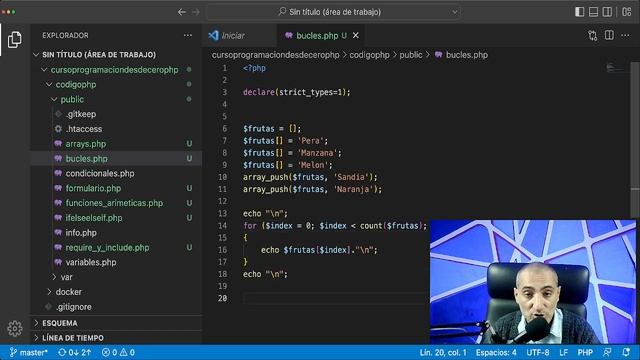The width and height of the screenshot is (640, 360).
Task: Open the .gitignore file
Action: [x=74, y=307]
